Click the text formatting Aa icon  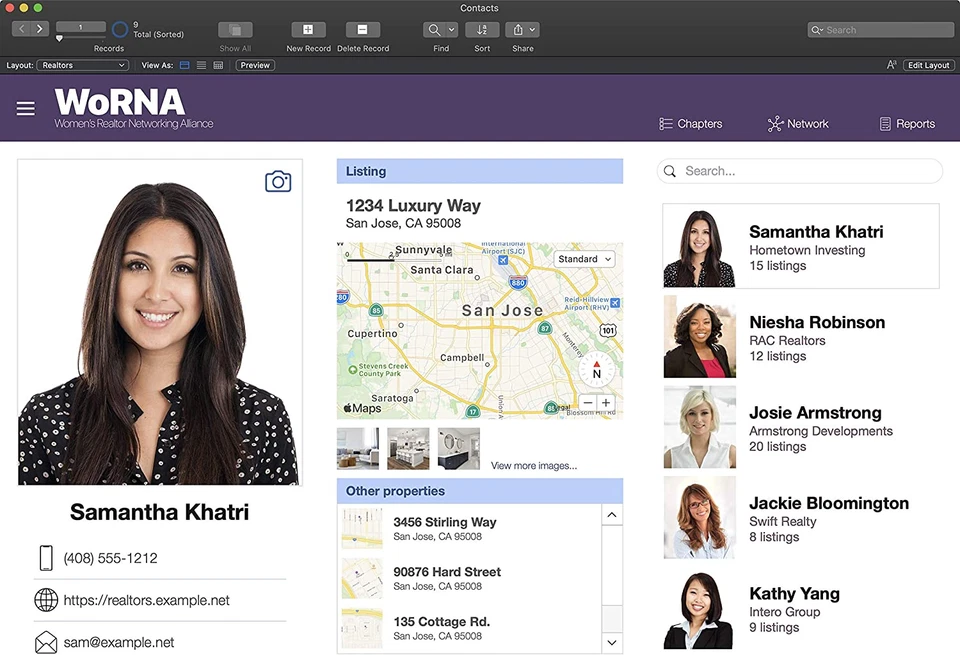point(891,65)
